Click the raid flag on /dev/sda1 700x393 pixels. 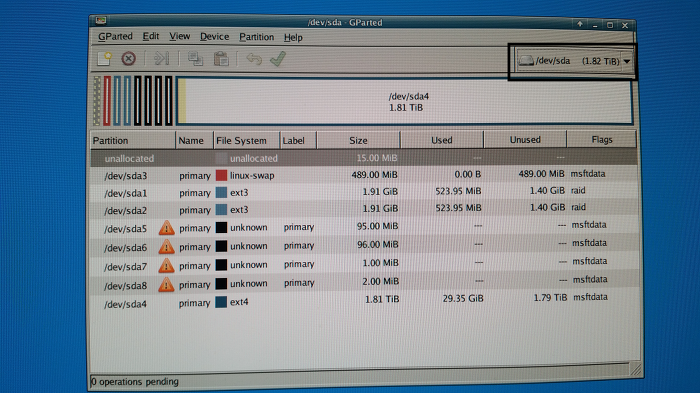(x=578, y=190)
